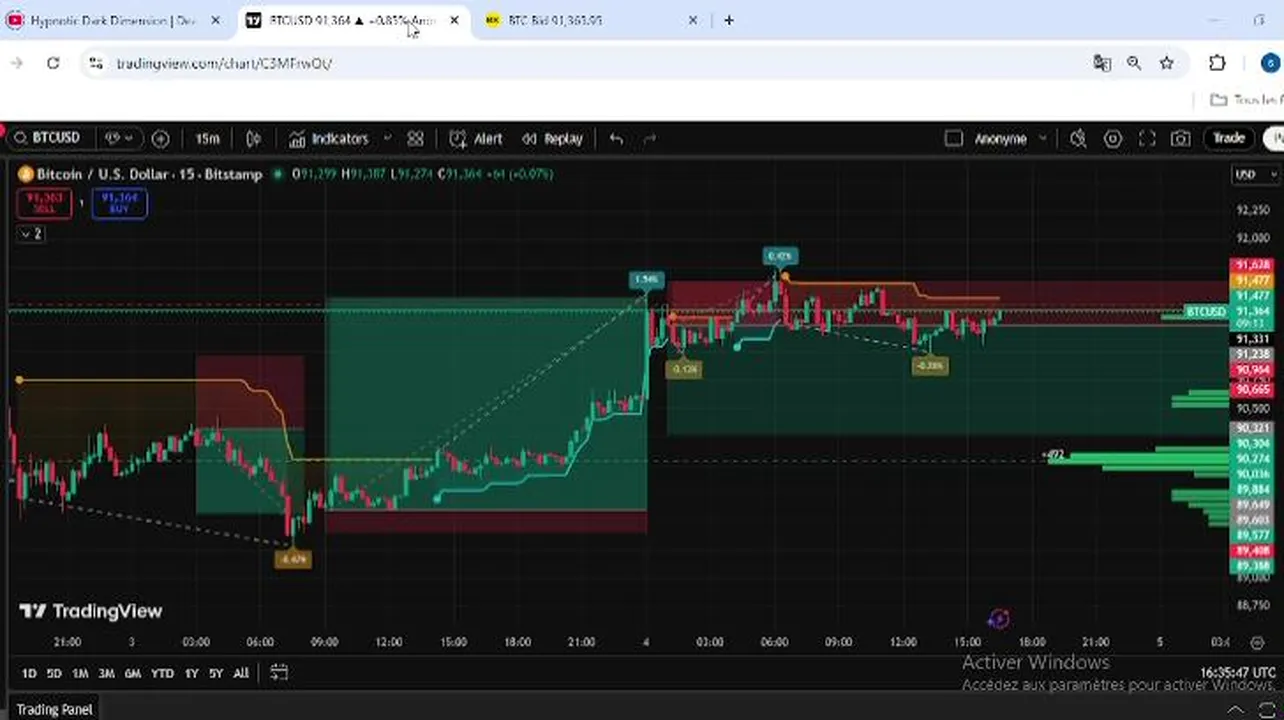This screenshot has width=1284, height=720.
Task: Open the Anonyme layout name menu
Action: pyautogui.click(x=1010, y=139)
